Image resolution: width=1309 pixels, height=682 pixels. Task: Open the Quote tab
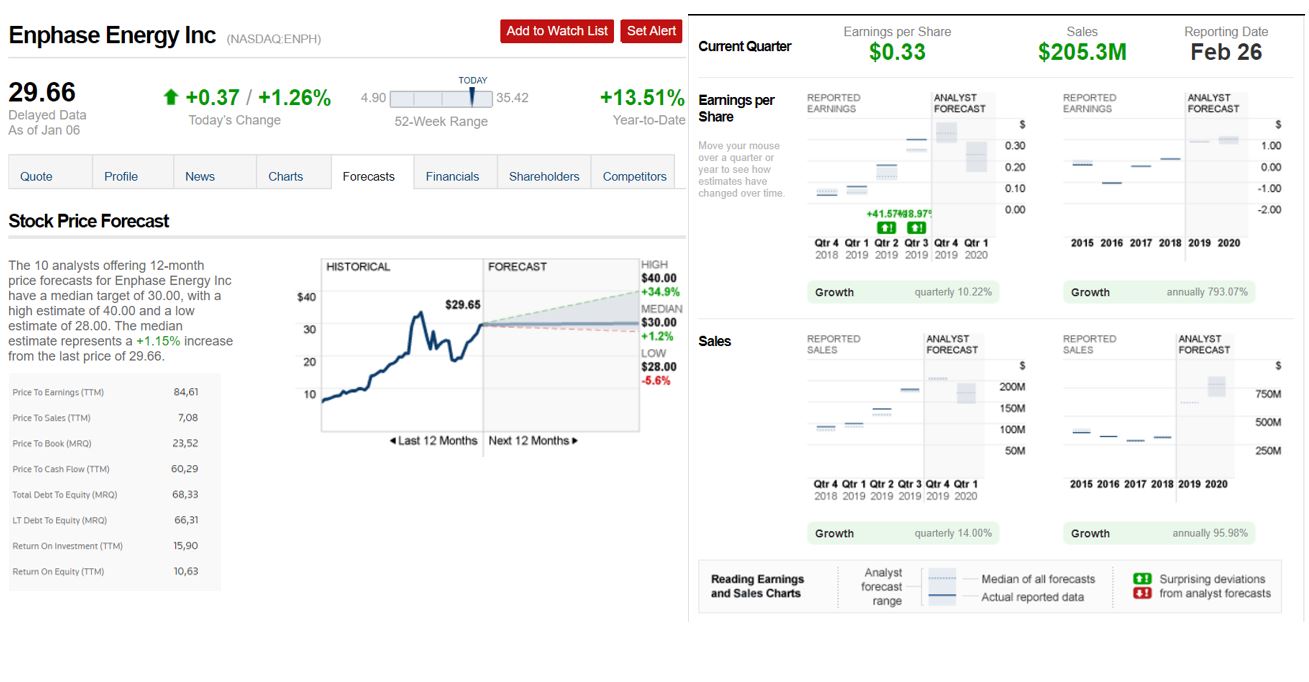pos(37,176)
